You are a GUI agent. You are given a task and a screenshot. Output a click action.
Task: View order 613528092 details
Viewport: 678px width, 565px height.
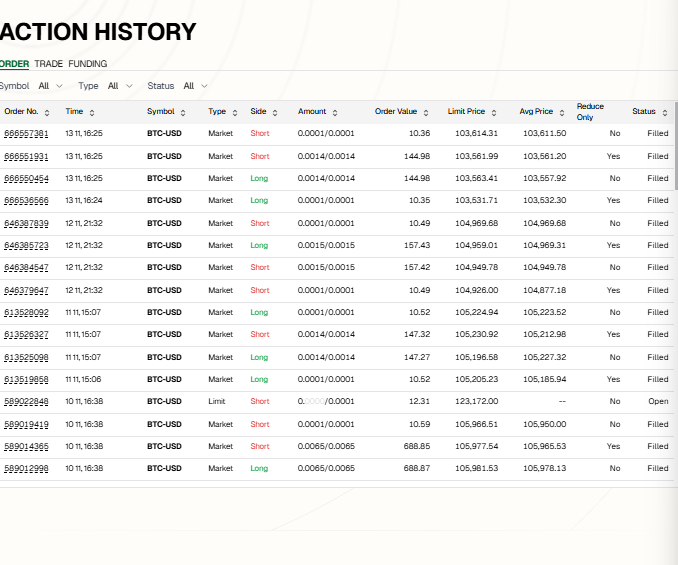(x=26, y=313)
